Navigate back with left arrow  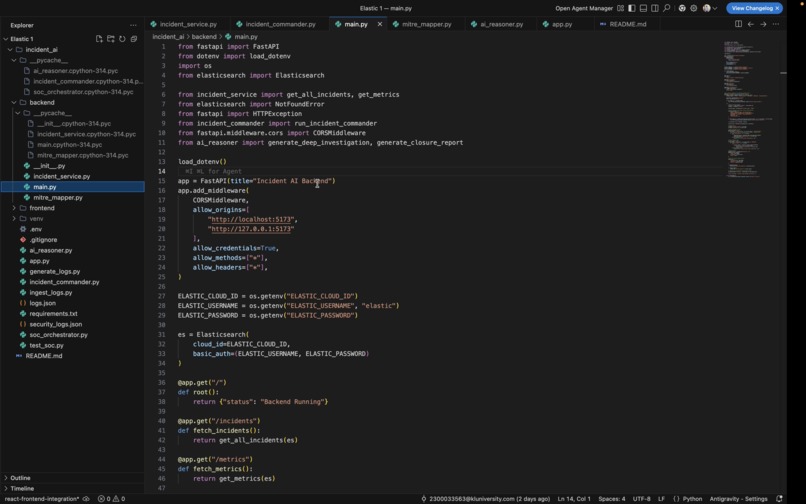point(751,24)
